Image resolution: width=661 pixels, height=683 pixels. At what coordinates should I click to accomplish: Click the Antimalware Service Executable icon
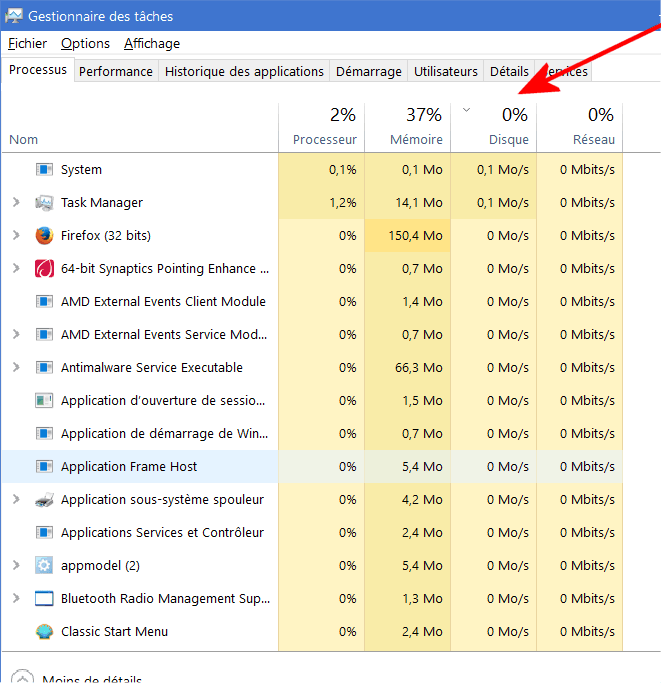(x=44, y=368)
